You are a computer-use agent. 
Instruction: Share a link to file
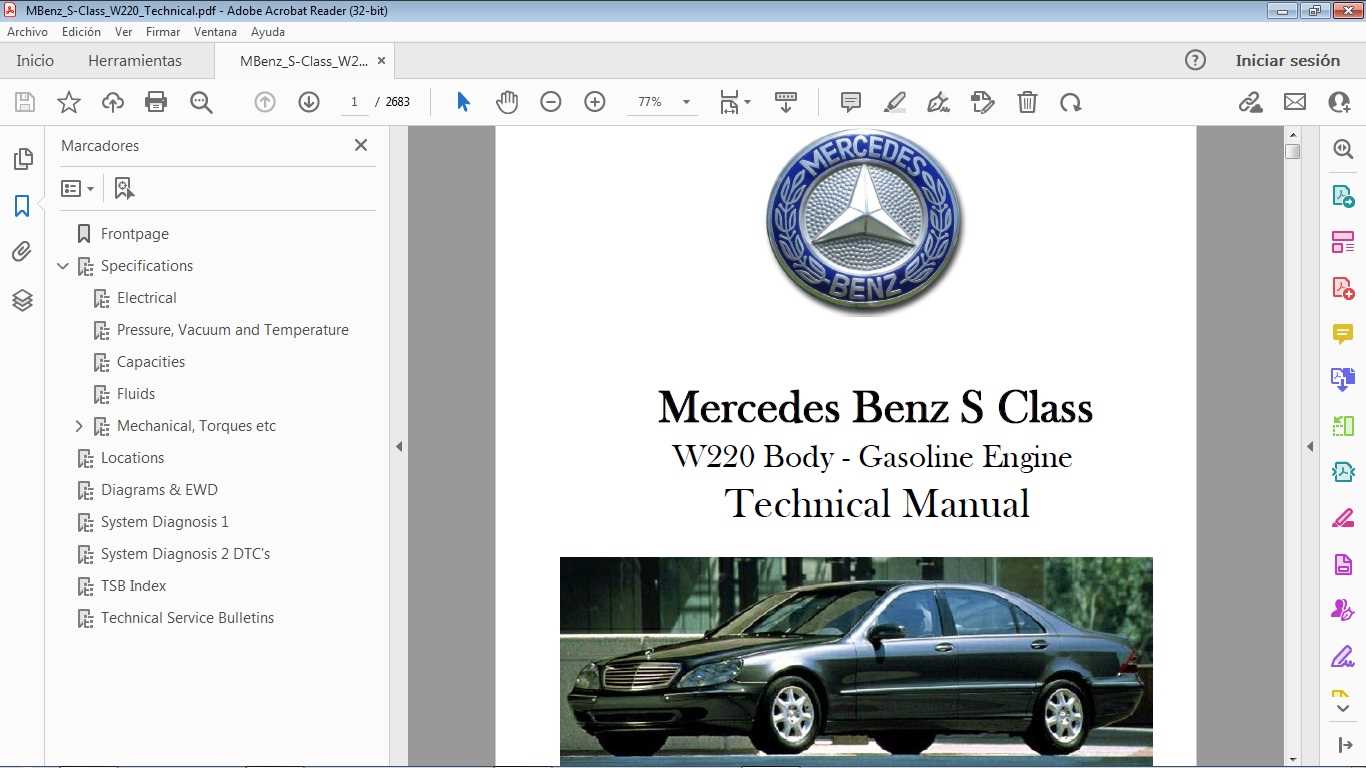click(1250, 102)
